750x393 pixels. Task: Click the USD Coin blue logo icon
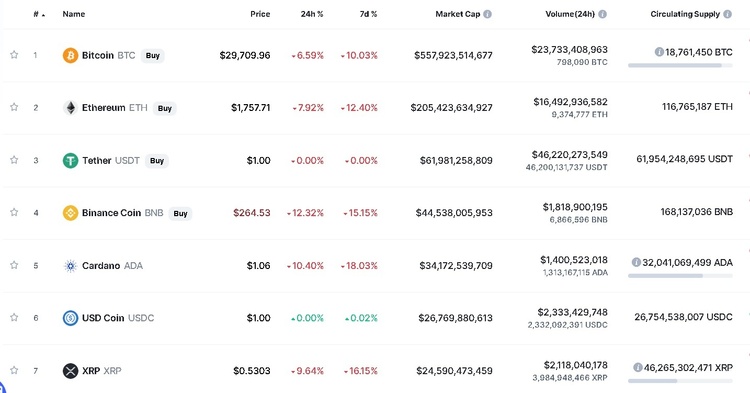[70, 318]
